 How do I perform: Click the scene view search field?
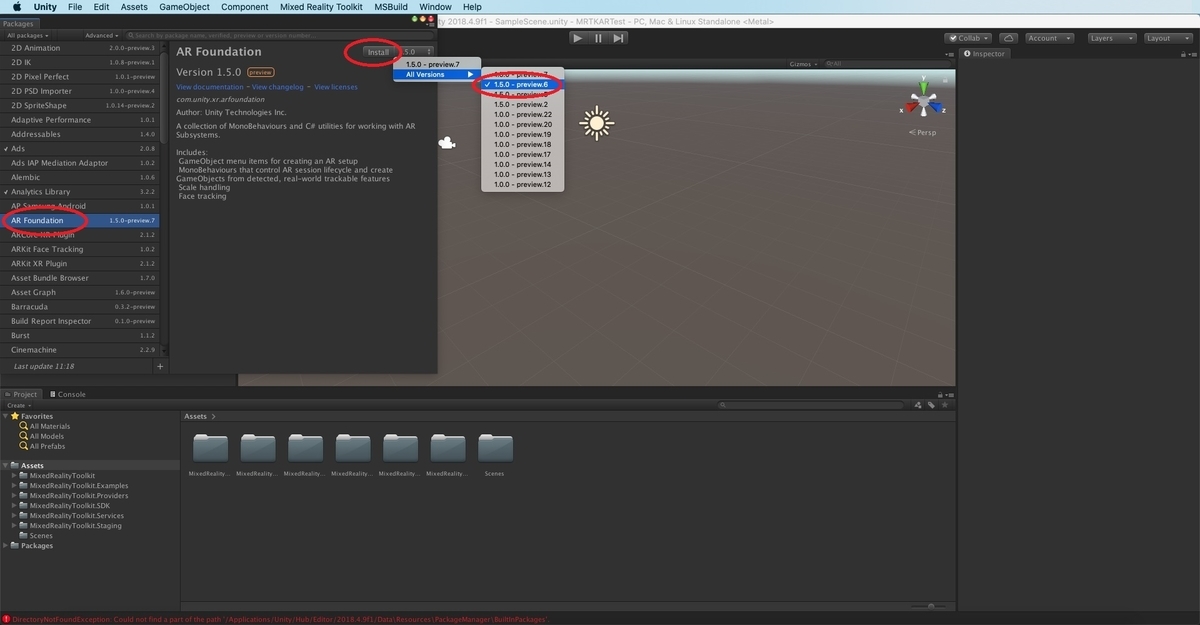coord(887,63)
